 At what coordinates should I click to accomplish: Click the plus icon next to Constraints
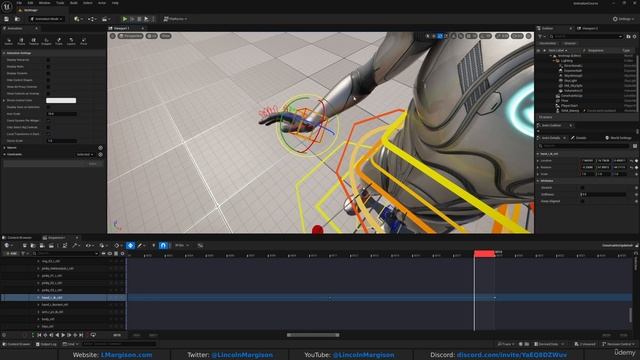[x=100, y=154]
